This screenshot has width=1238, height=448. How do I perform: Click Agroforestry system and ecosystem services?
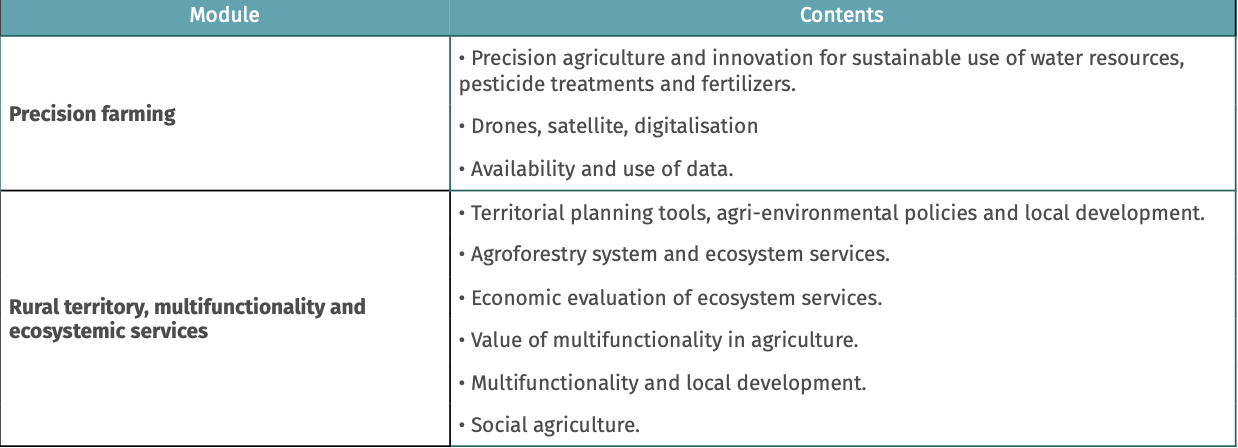[x=674, y=254]
